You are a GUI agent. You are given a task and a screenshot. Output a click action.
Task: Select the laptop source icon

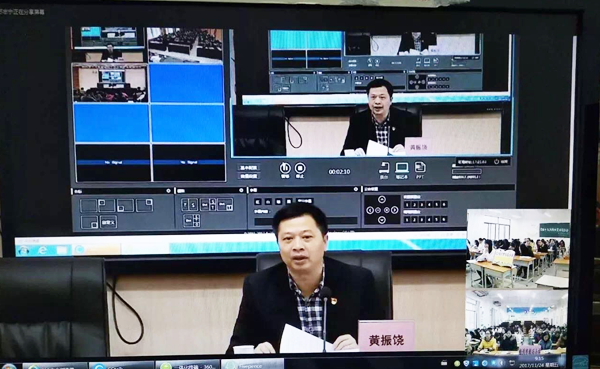(x=402, y=168)
